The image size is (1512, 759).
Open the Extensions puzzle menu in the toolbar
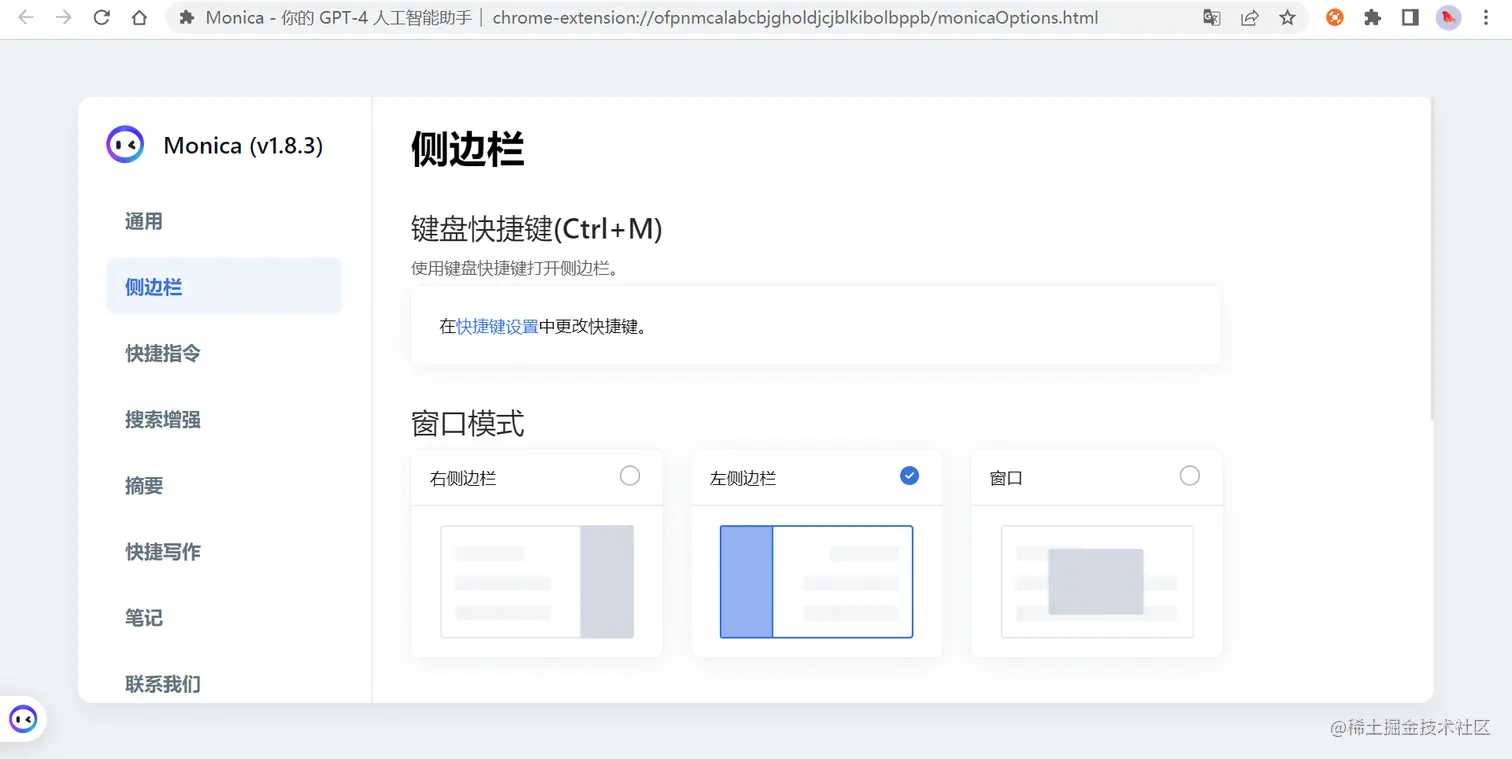tap(1372, 18)
